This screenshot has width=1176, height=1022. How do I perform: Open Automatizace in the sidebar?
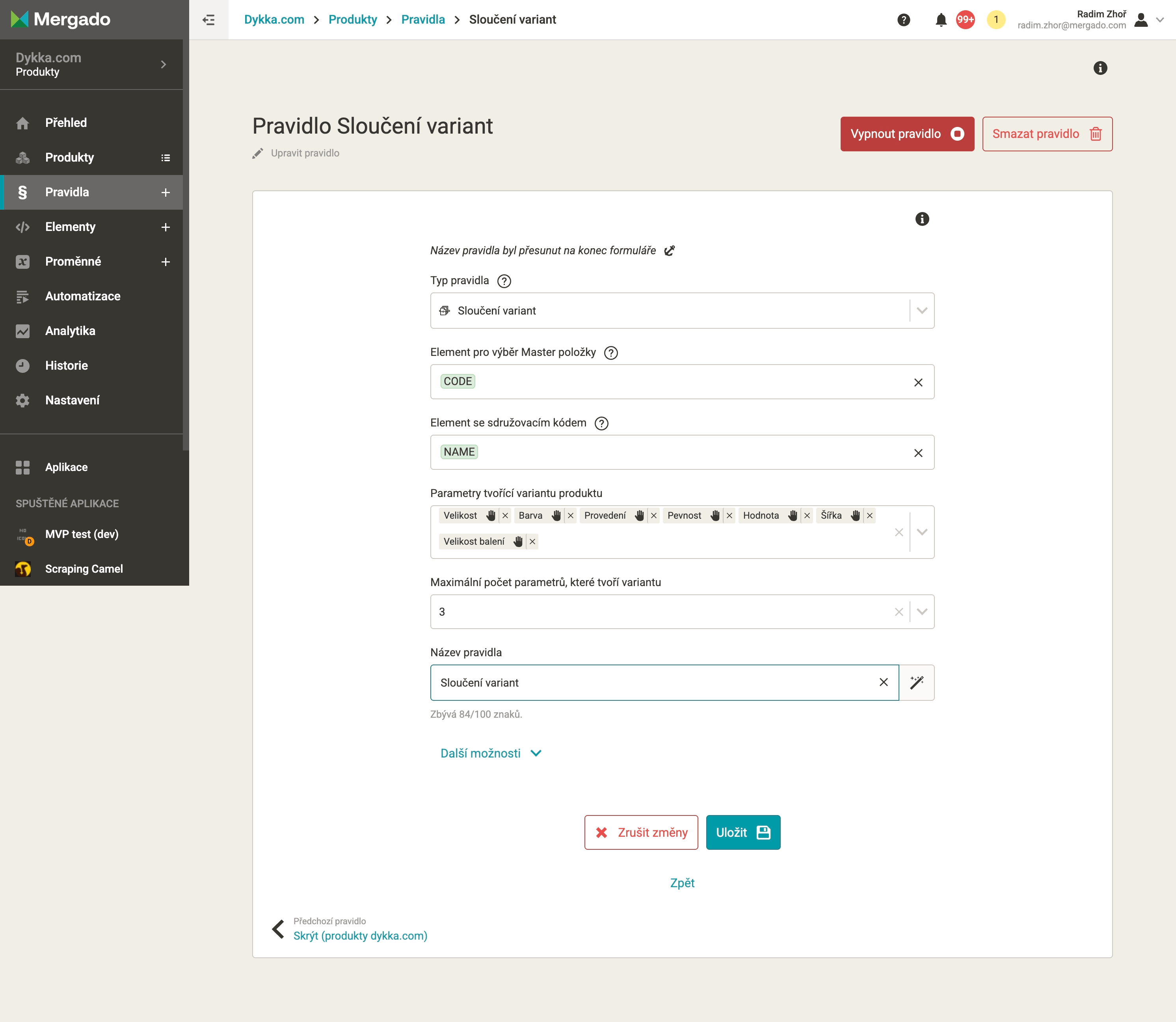click(x=83, y=296)
